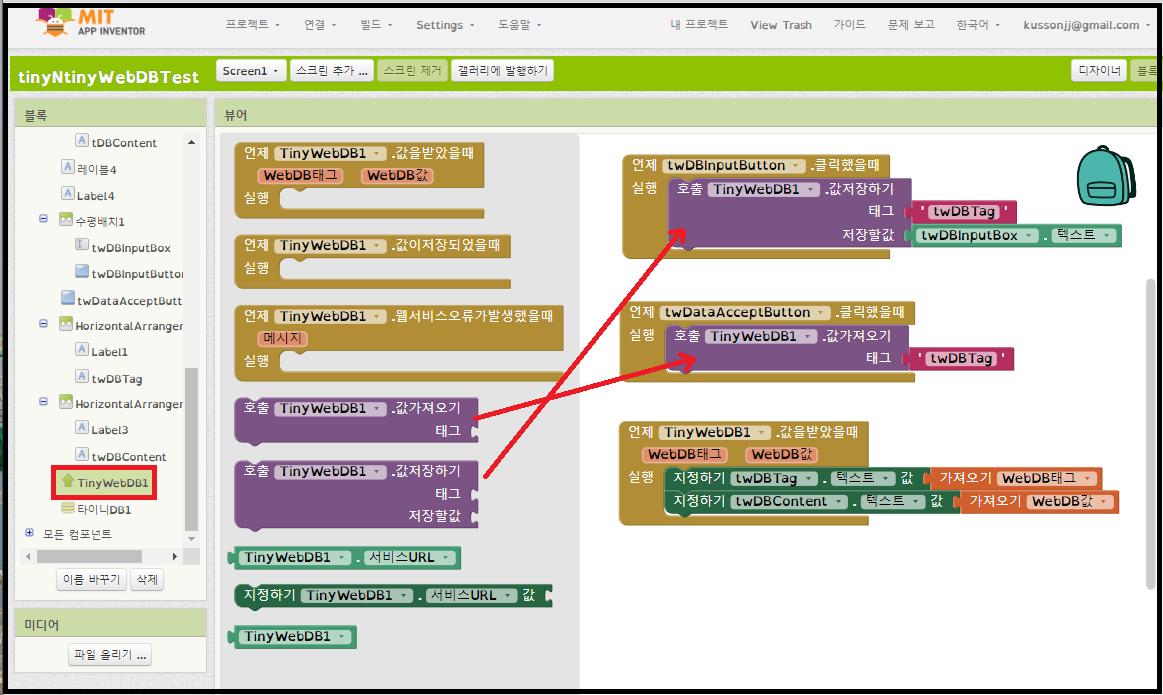Collapse the 수평배치1 tree node
Screen dimensions: 1163x695
pyautogui.click(x=43, y=219)
